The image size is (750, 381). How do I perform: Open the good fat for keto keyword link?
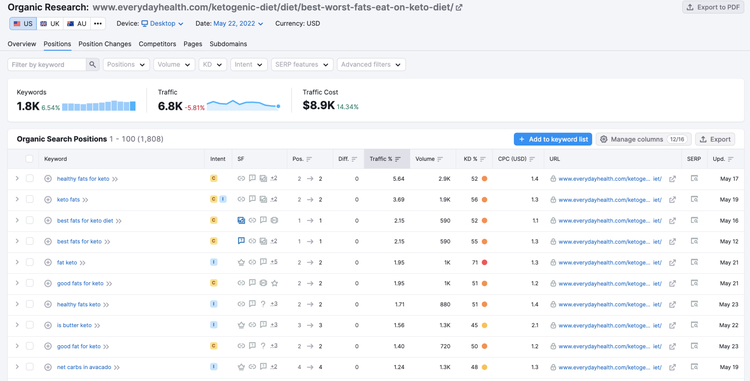79,346
